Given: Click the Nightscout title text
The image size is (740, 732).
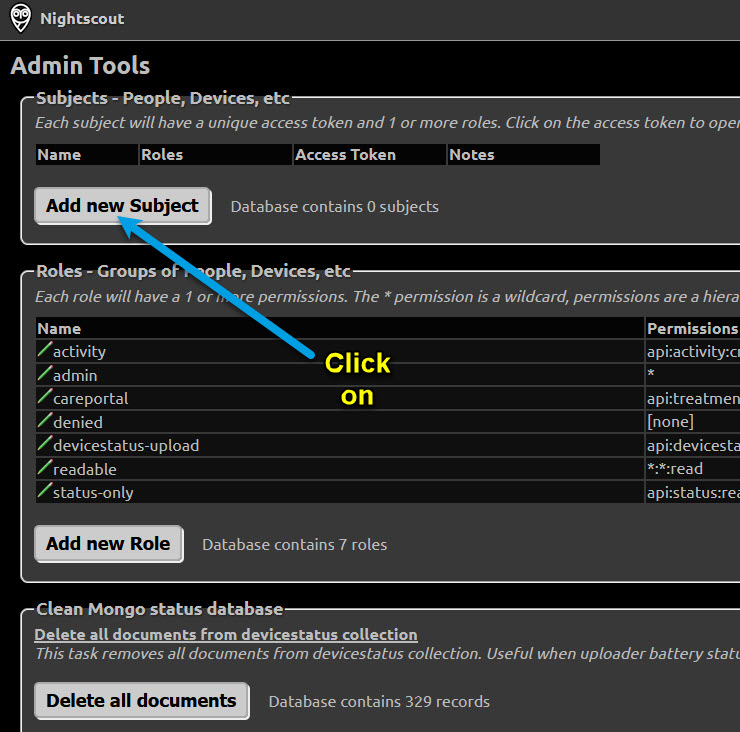Looking at the screenshot, I should [82, 18].
